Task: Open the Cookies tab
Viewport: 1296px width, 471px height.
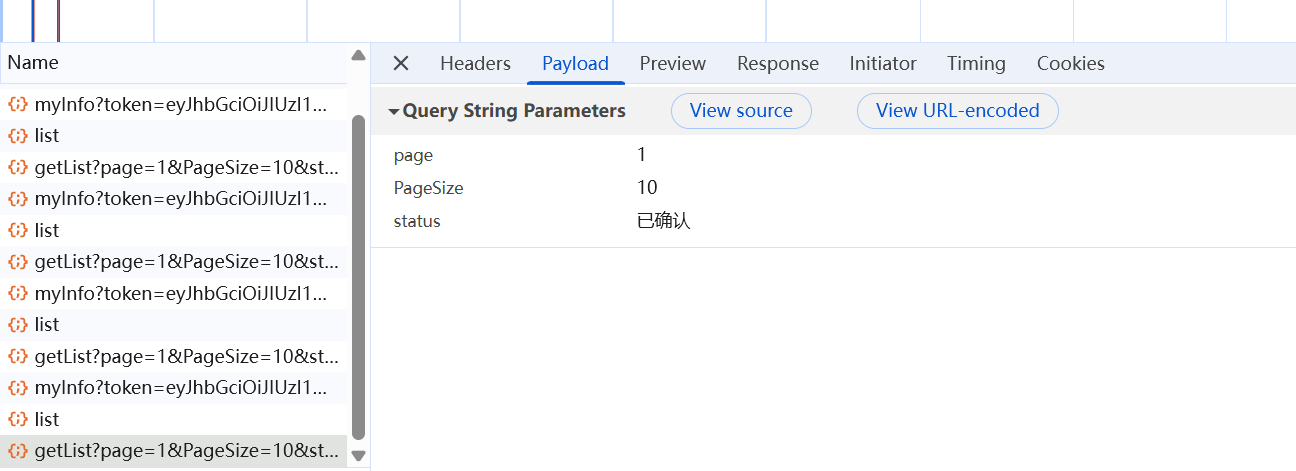Action: [x=1070, y=64]
